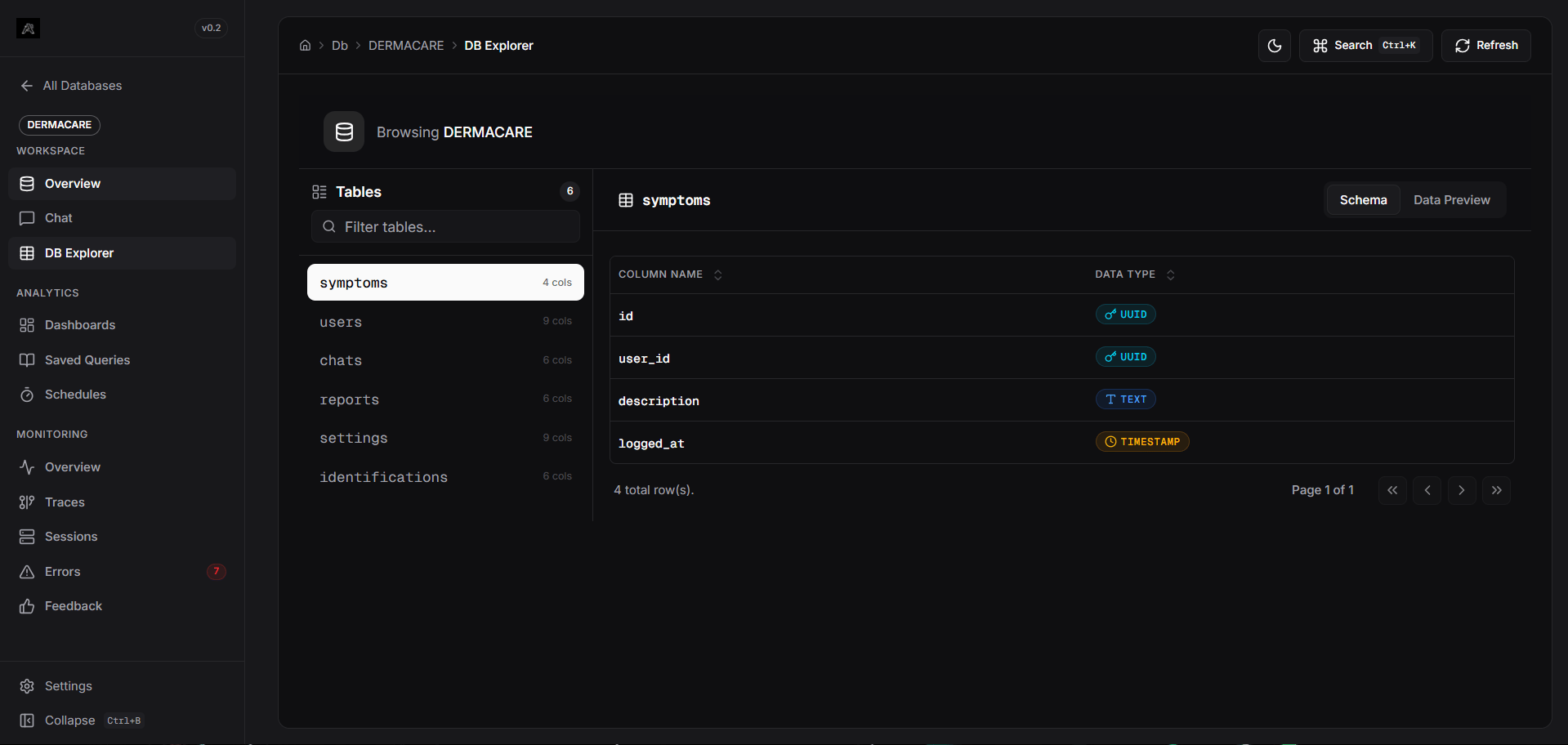1568x745 pixels.
Task: Go to last page of schema
Action: pos(1497,490)
